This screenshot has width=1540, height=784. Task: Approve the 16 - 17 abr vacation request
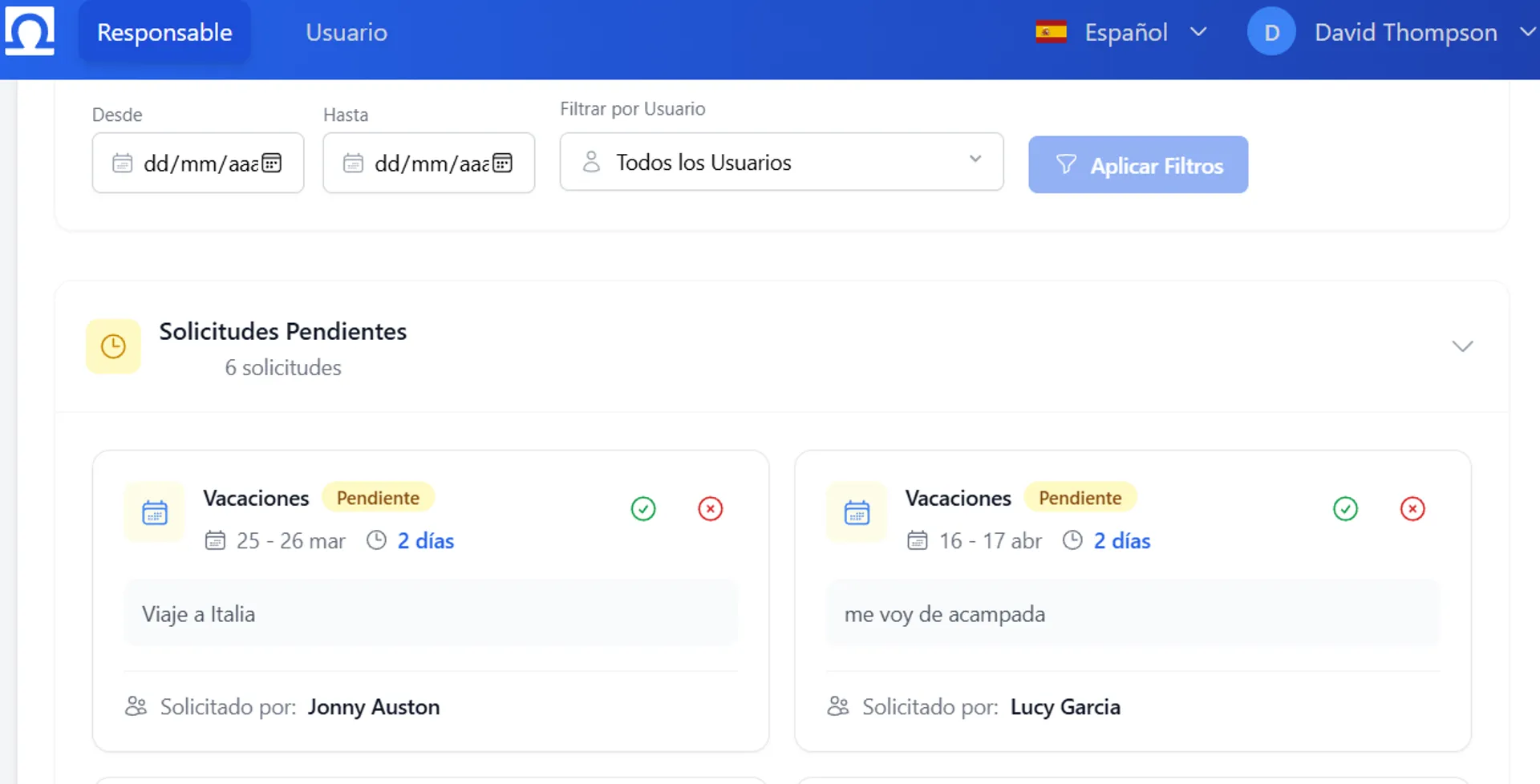pyautogui.click(x=1345, y=508)
